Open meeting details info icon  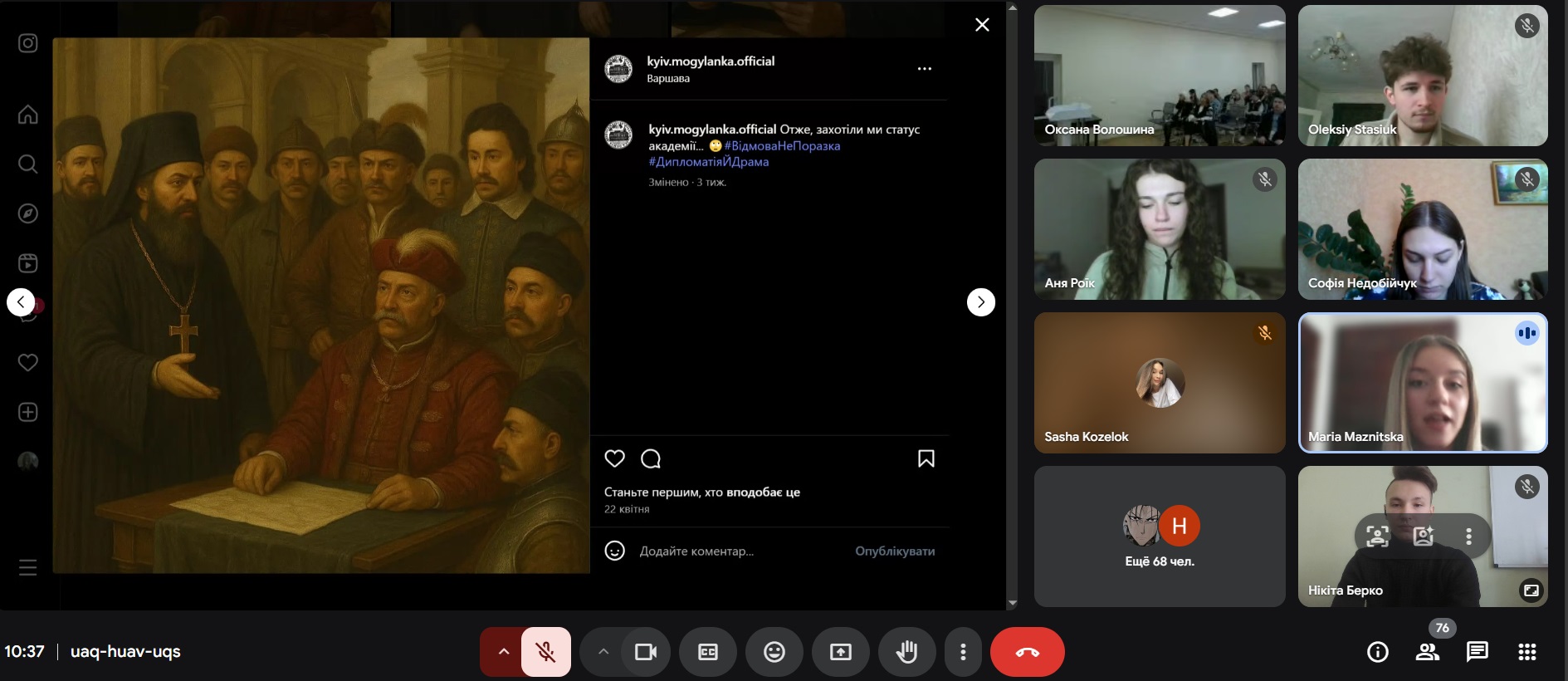click(x=1378, y=652)
